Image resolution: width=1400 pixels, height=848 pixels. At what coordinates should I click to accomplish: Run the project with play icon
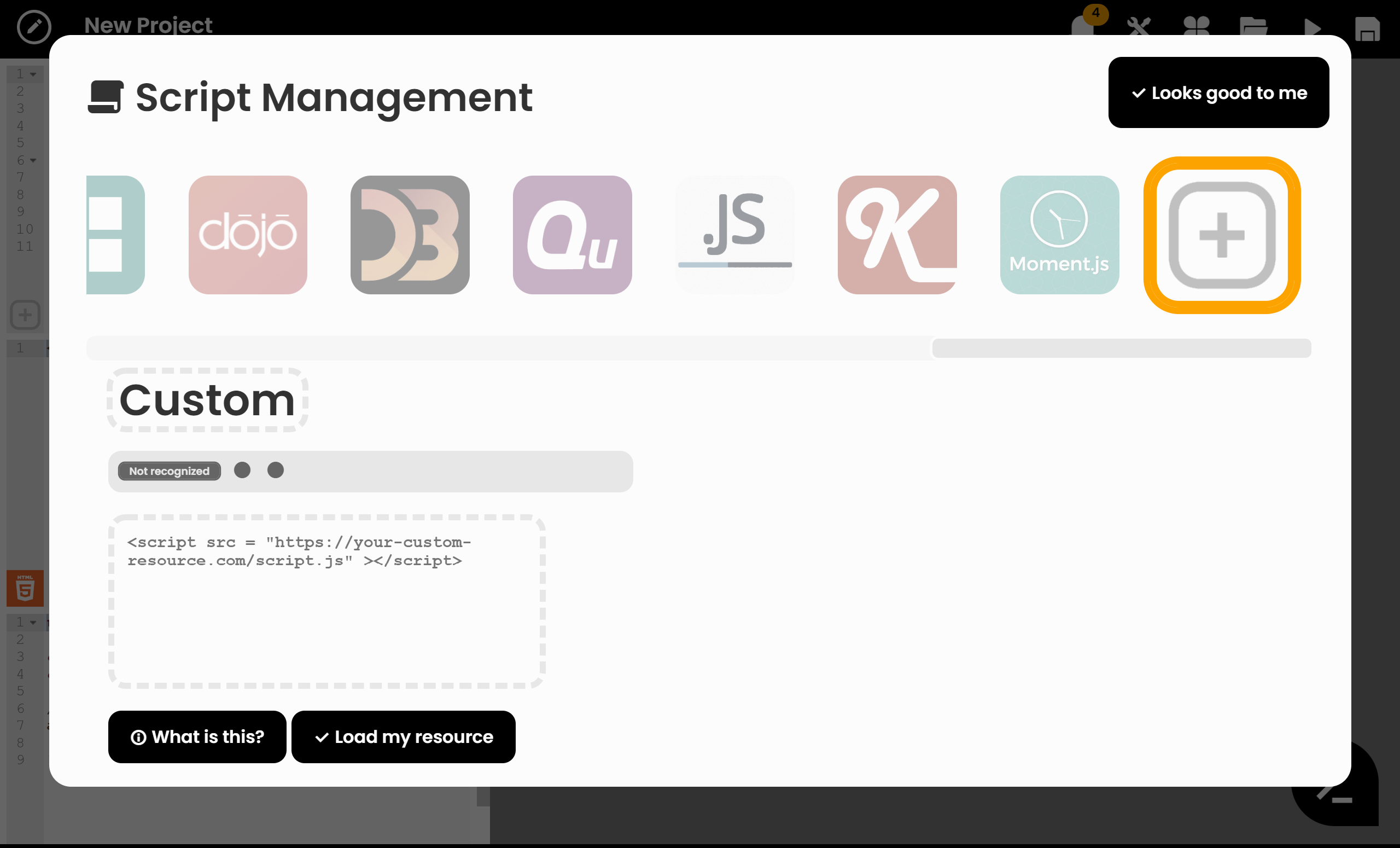[1312, 27]
